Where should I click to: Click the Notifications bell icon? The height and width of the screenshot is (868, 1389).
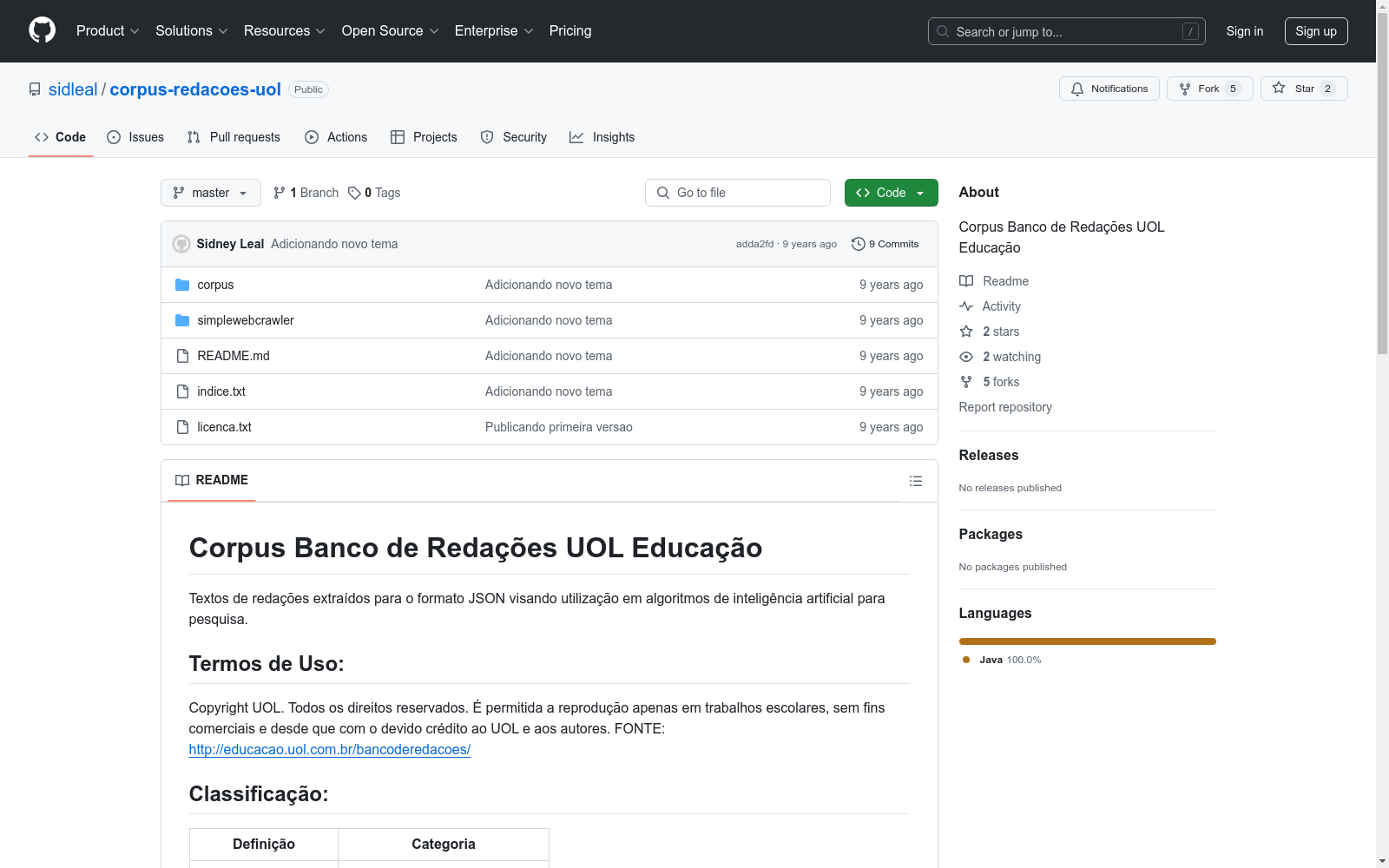coord(1077,89)
